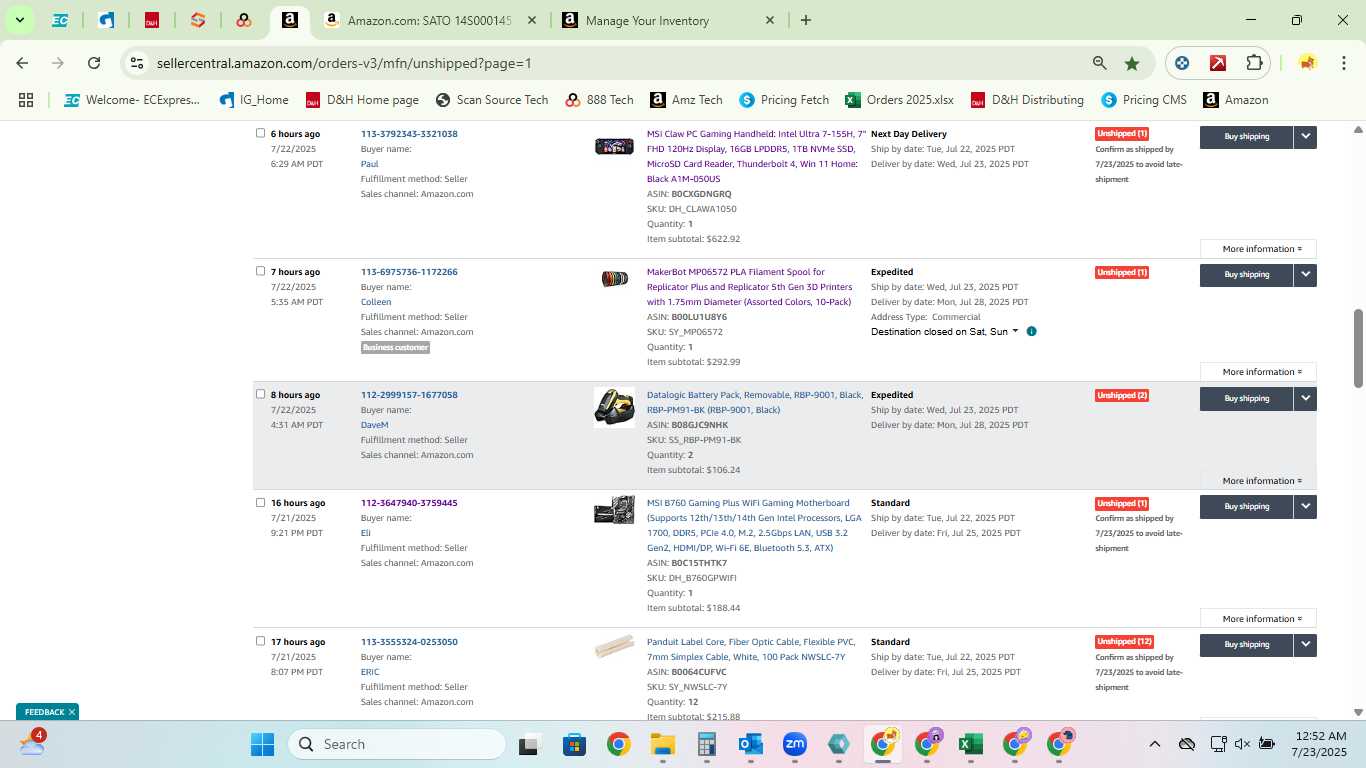Open Outlook from the taskbar
The height and width of the screenshot is (768, 1366).
(x=750, y=744)
